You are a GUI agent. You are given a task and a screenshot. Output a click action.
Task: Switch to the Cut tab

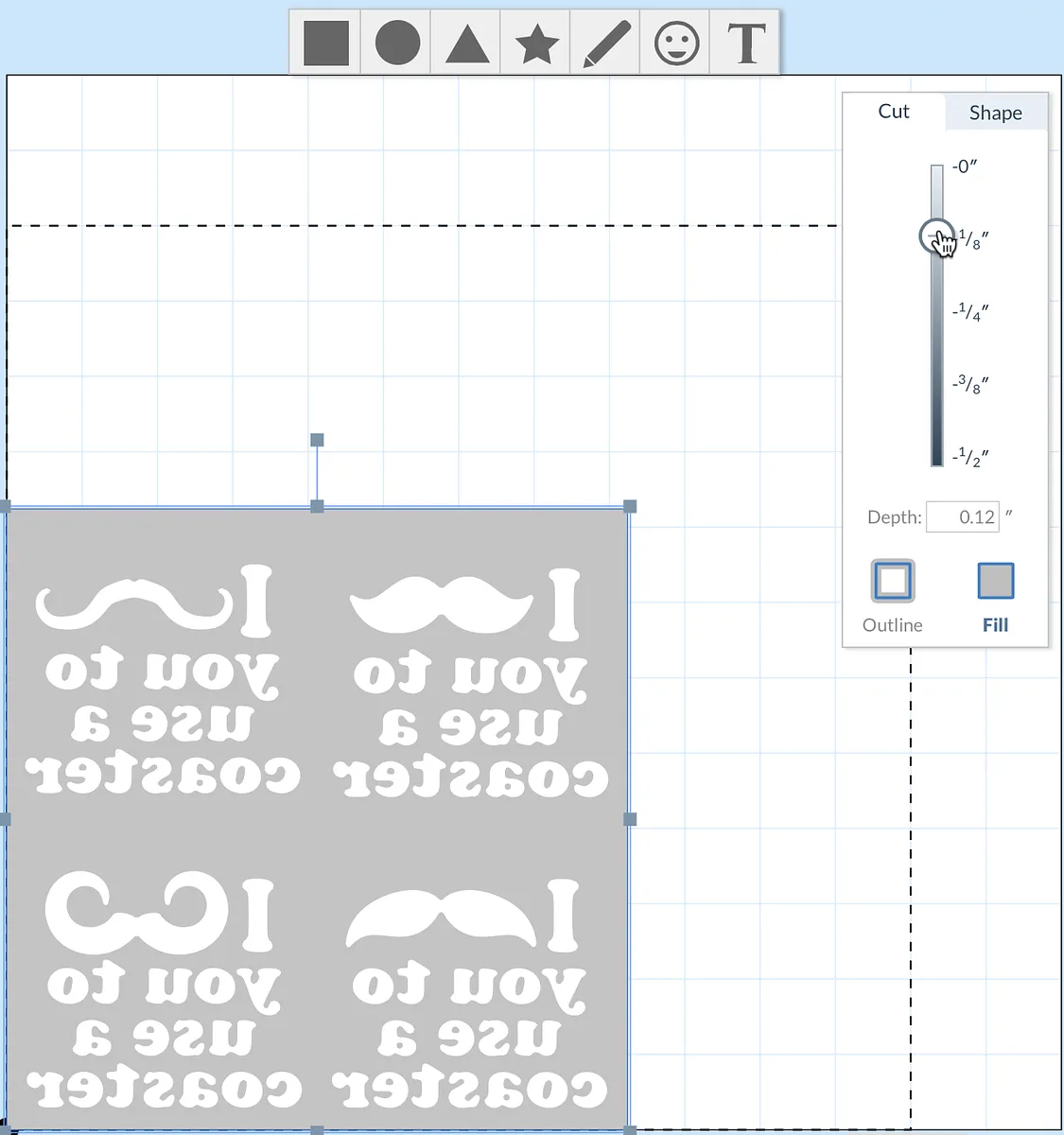pyautogui.click(x=893, y=112)
